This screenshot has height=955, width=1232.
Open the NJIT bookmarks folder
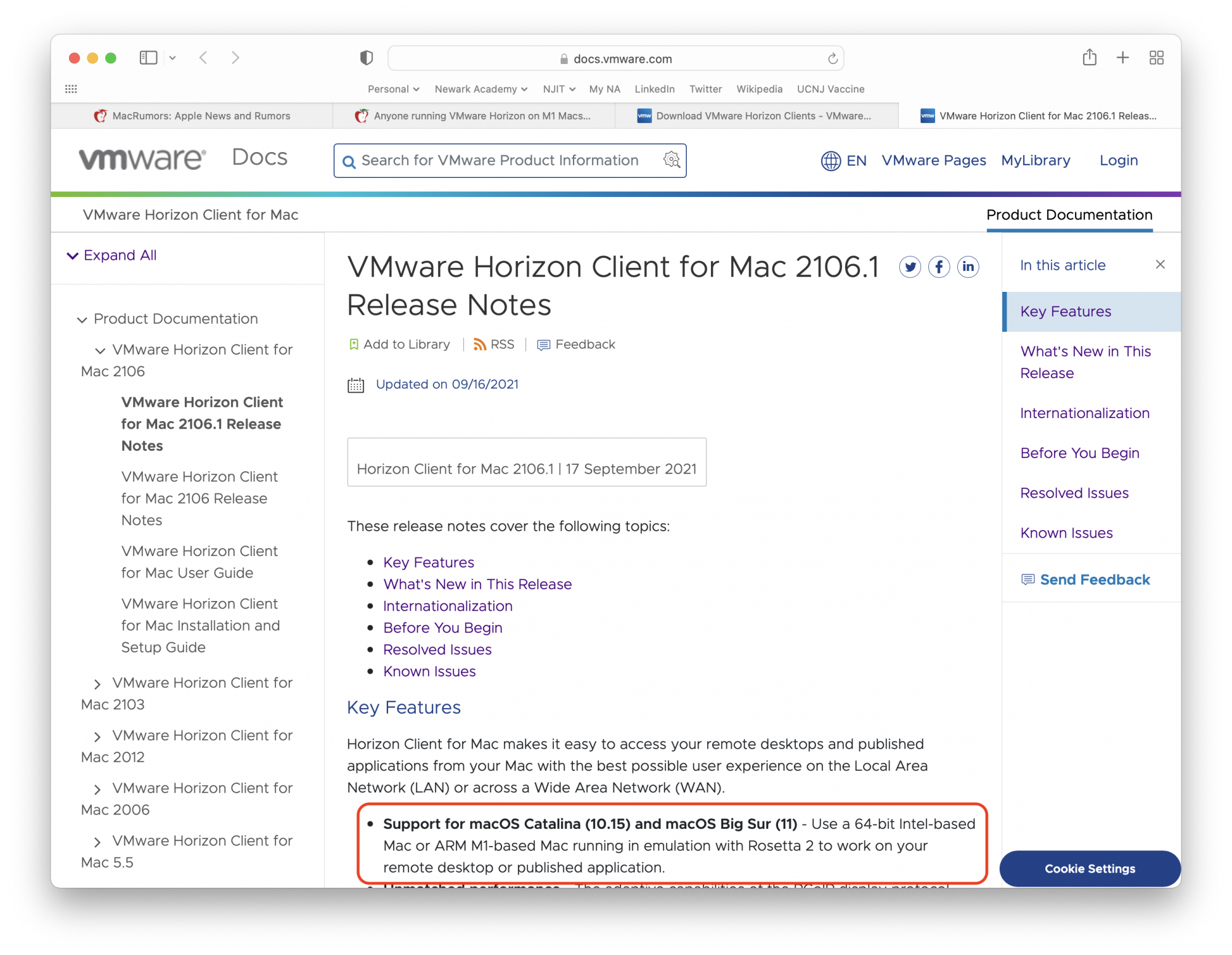559,89
